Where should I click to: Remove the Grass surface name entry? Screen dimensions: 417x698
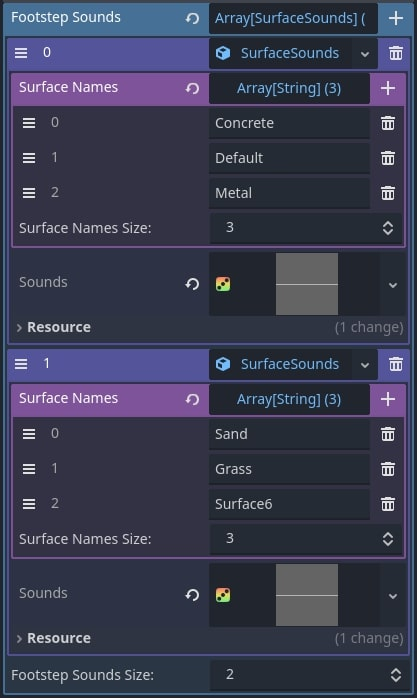pyautogui.click(x=388, y=469)
